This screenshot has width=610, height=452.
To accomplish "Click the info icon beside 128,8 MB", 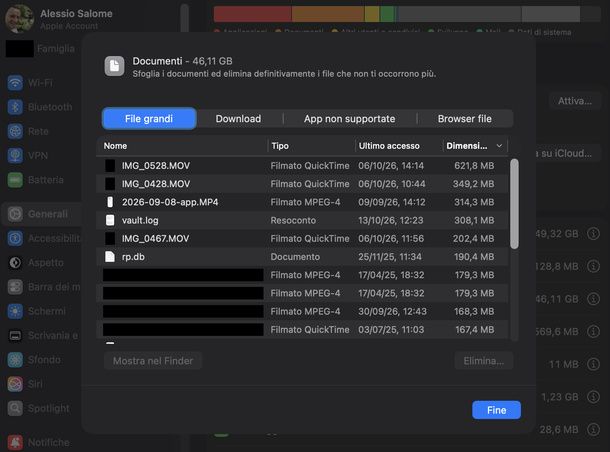I will 593,266.
